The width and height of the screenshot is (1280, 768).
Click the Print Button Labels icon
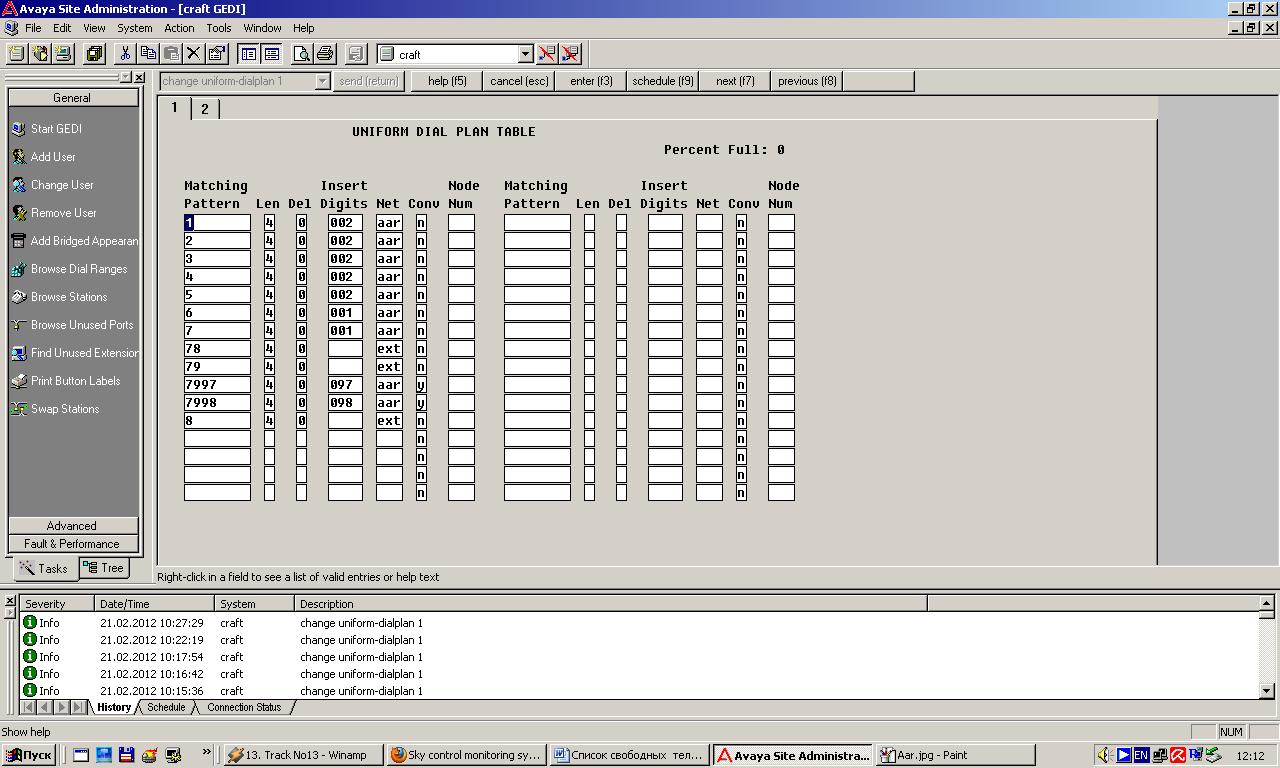(x=19, y=381)
